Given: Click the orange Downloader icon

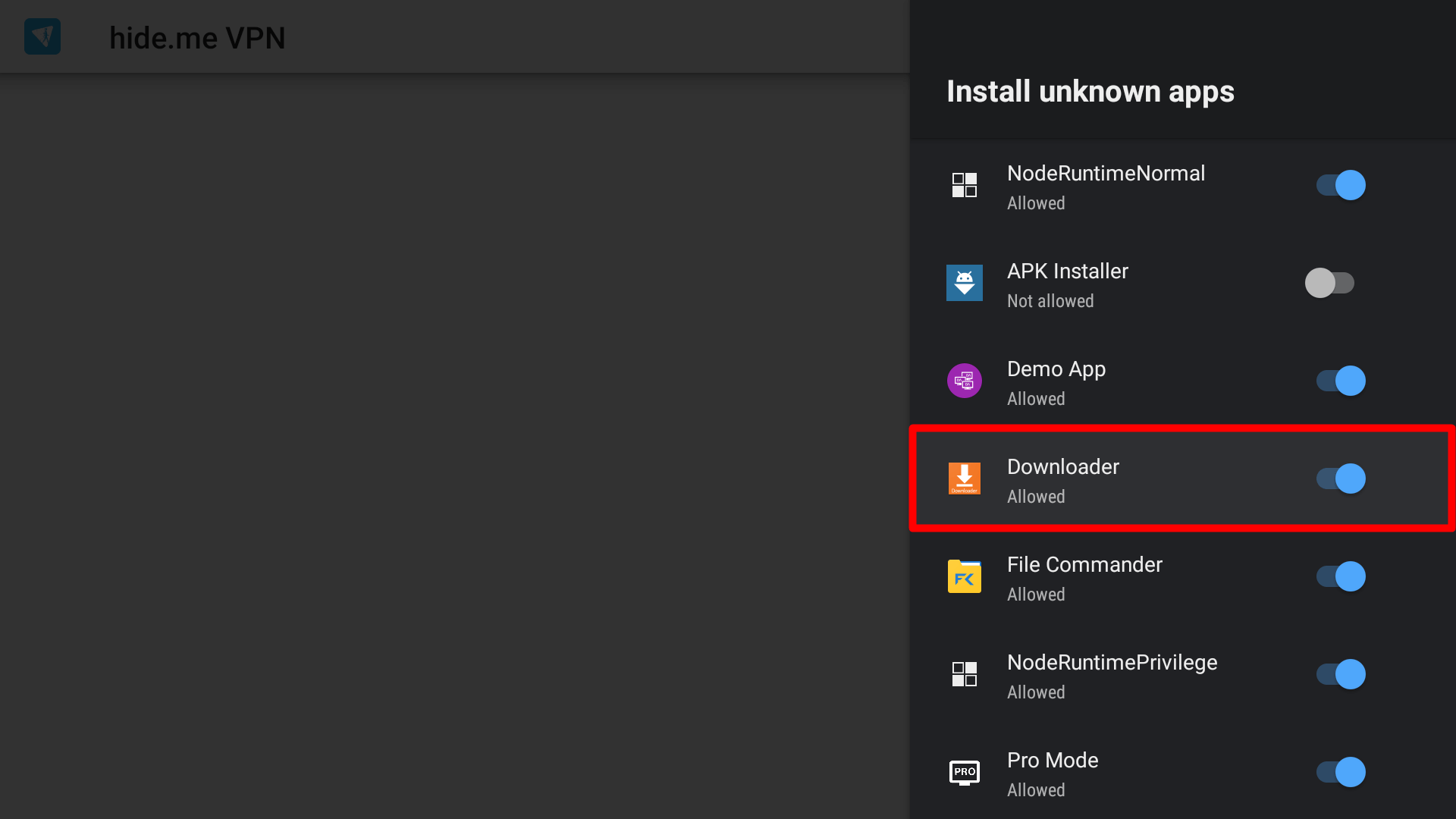Looking at the screenshot, I should click(x=964, y=479).
